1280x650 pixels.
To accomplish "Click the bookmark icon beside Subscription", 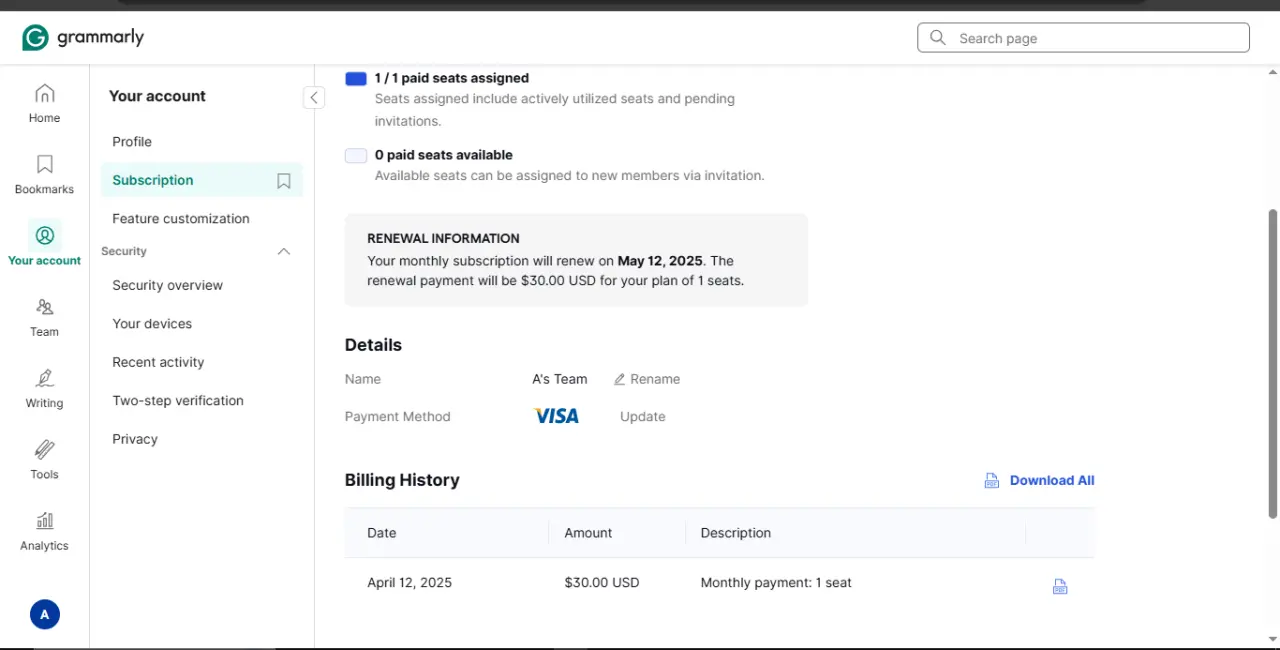I will [284, 181].
